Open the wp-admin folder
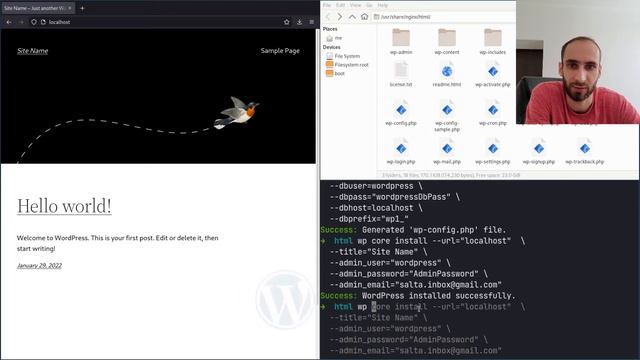Viewport: 640px width, 360px height. pyautogui.click(x=401, y=42)
